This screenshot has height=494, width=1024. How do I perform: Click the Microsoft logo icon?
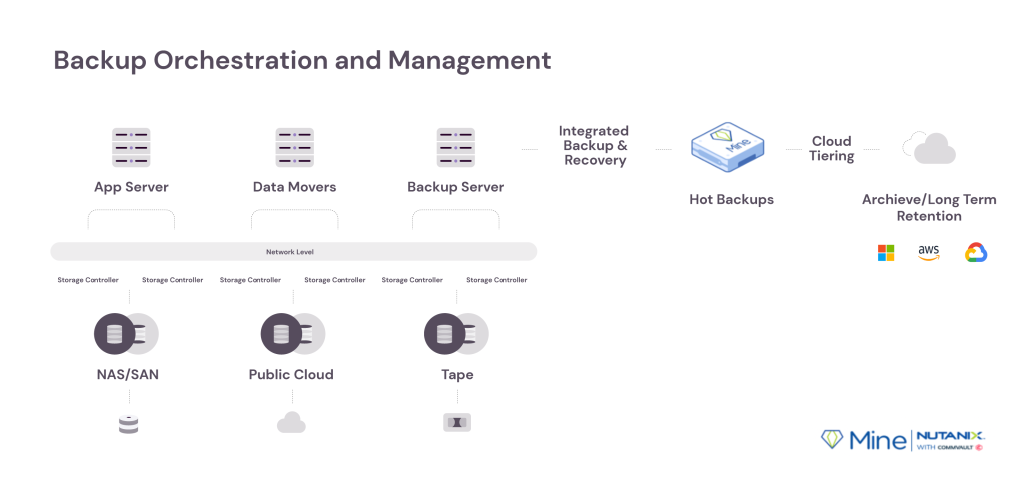tap(886, 253)
